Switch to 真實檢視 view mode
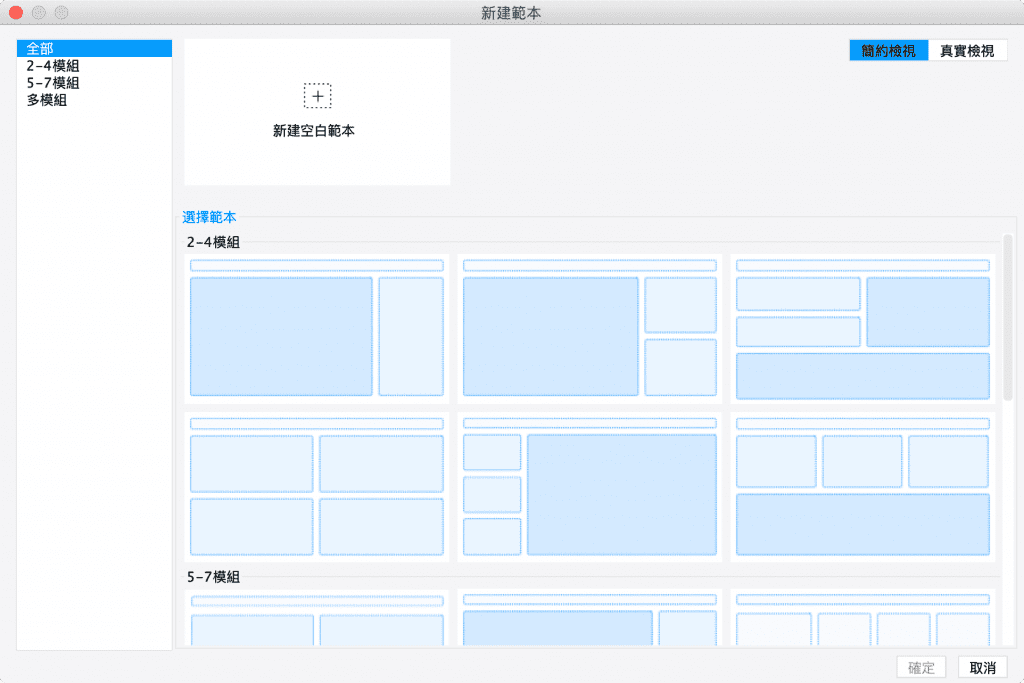1024x683 pixels. tap(967, 50)
